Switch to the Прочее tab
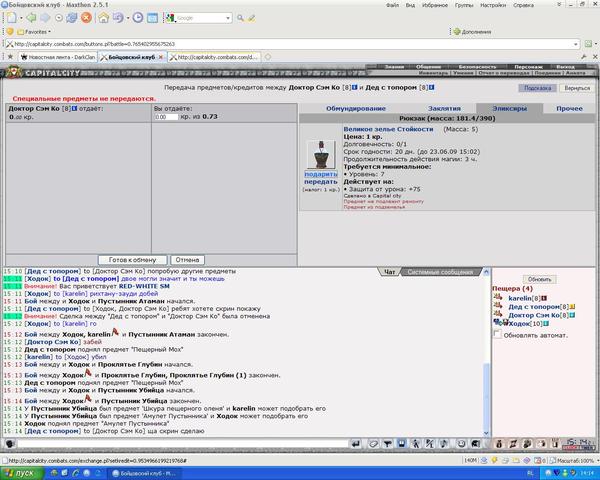This screenshot has height=480, width=600. [x=569, y=109]
